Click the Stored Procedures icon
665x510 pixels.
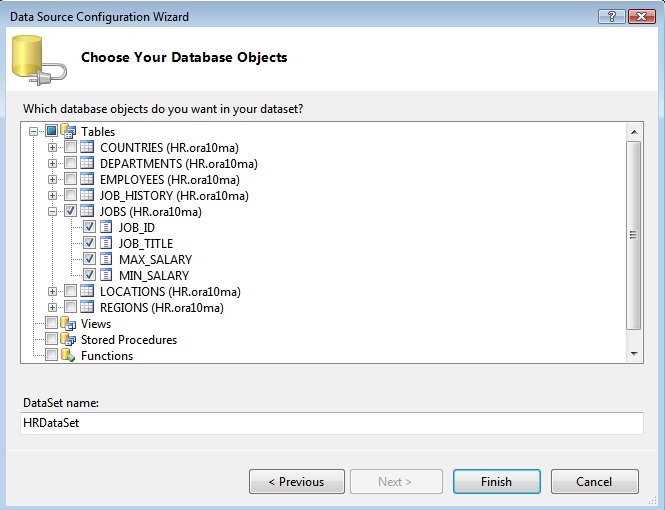coord(68,340)
